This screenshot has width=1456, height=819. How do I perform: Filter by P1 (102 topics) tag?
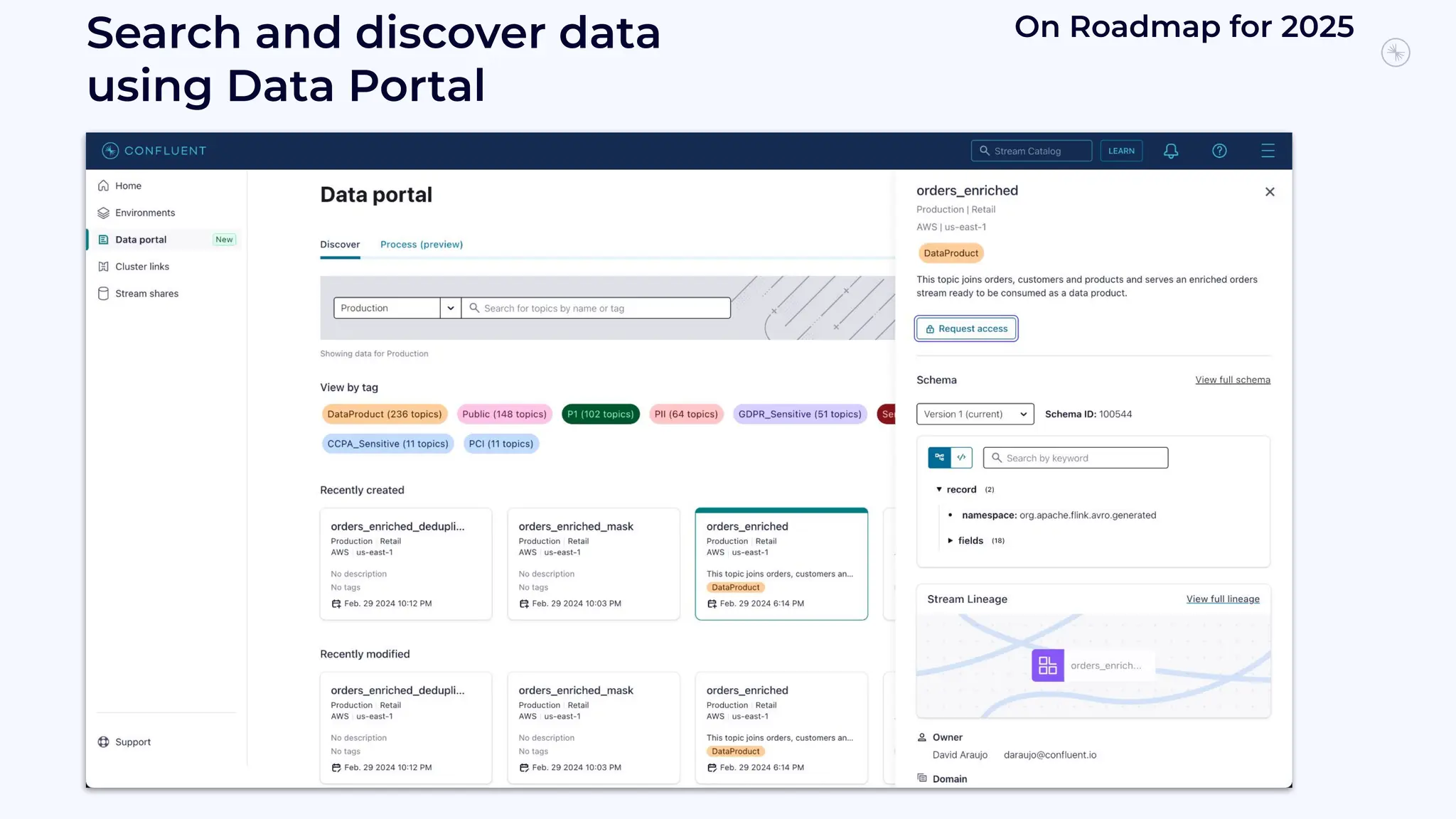click(600, 414)
